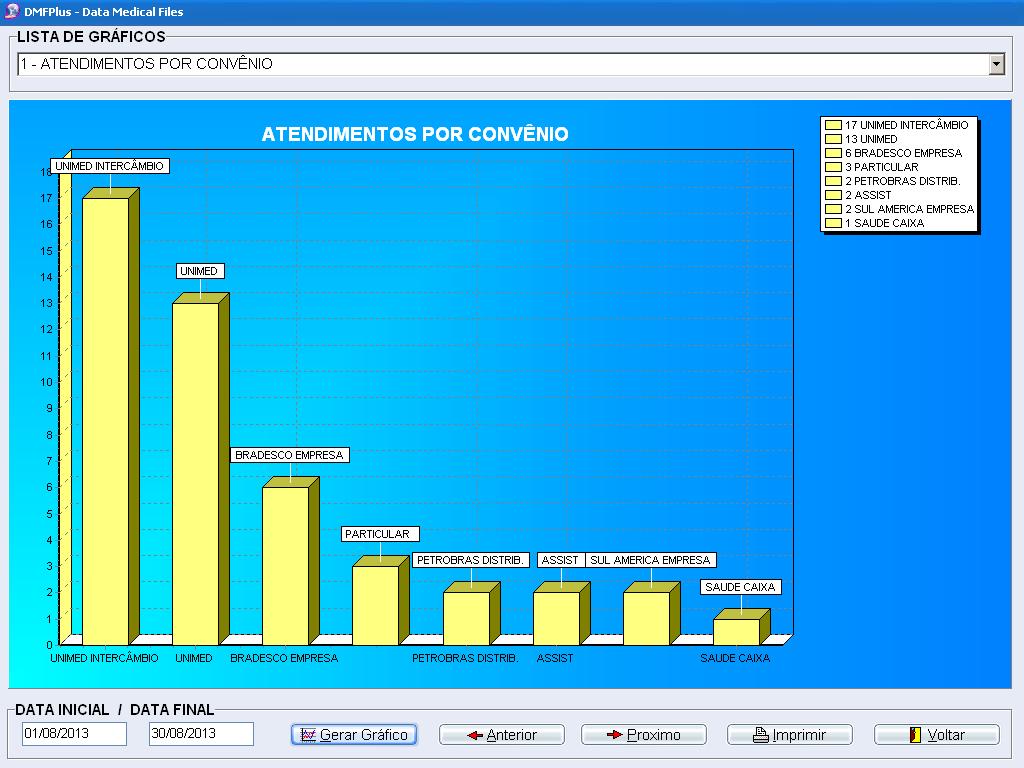Click the exit door icon on Voltar
The image size is (1024, 768).
click(916, 735)
